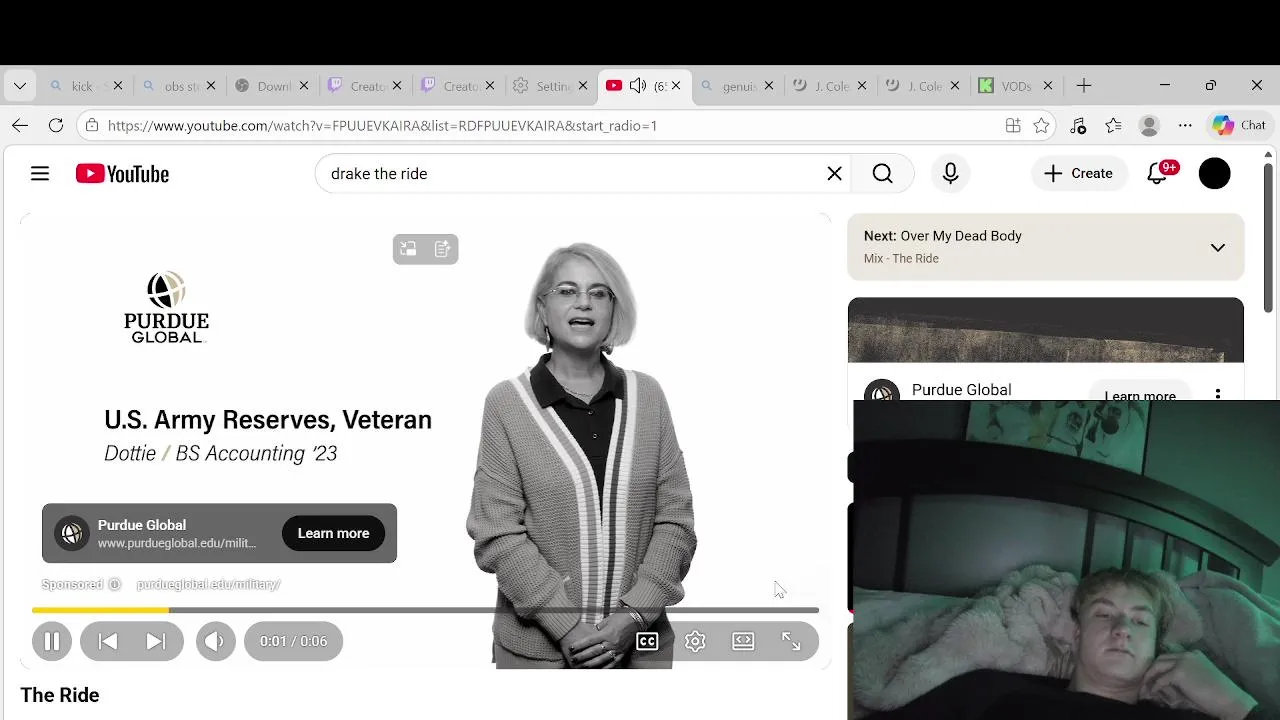The height and width of the screenshot is (720, 1280).
Task: Open the Favorites list icon
Action: 1113,126
